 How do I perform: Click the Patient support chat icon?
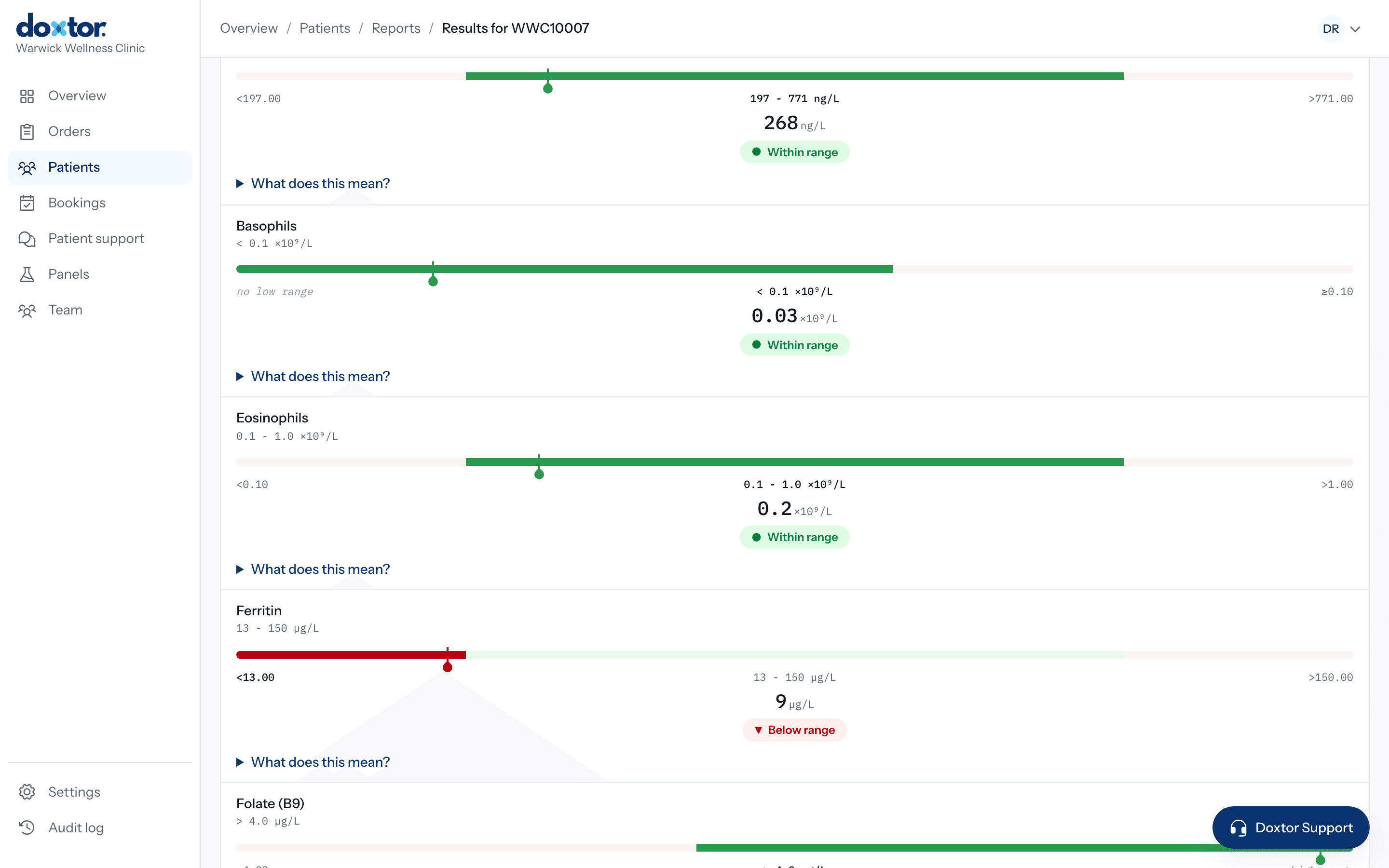(x=27, y=238)
